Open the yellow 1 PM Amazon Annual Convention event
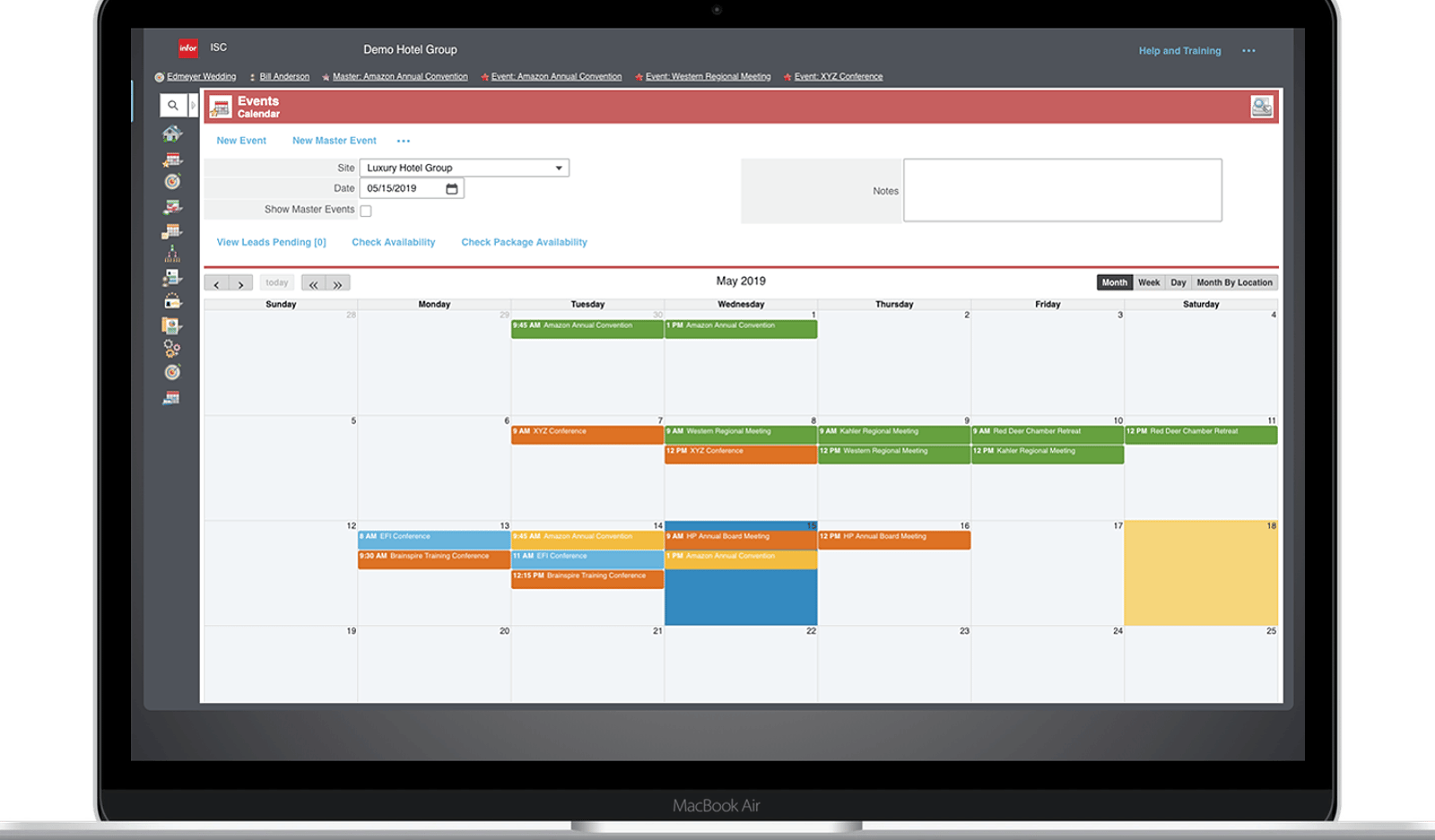Viewport: 1435px width, 840px height. (x=741, y=559)
